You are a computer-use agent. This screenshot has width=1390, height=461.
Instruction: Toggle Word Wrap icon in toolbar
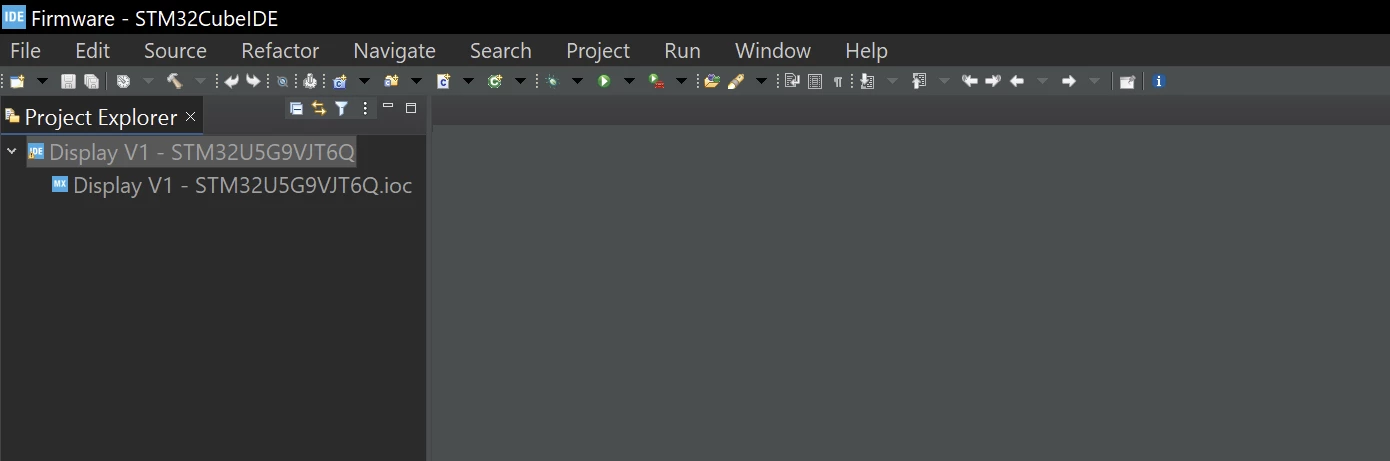coord(792,81)
